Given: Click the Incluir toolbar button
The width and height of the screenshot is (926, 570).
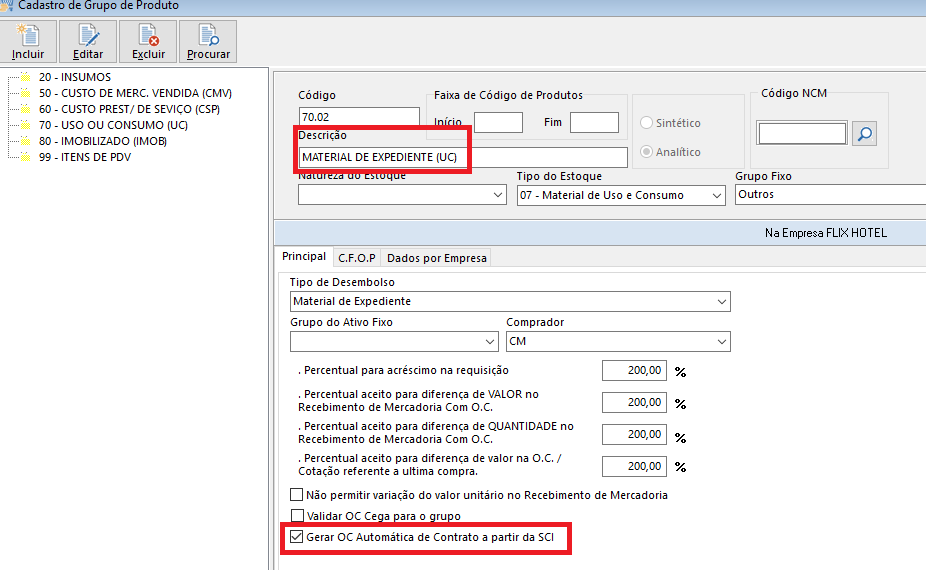Looking at the screenshot, I should tap(28, 41).
